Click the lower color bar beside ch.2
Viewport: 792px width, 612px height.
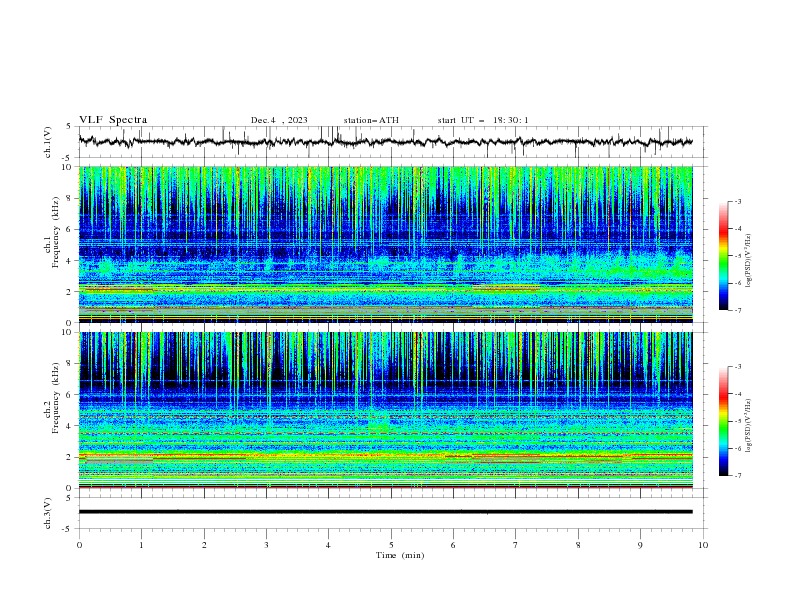723,421
